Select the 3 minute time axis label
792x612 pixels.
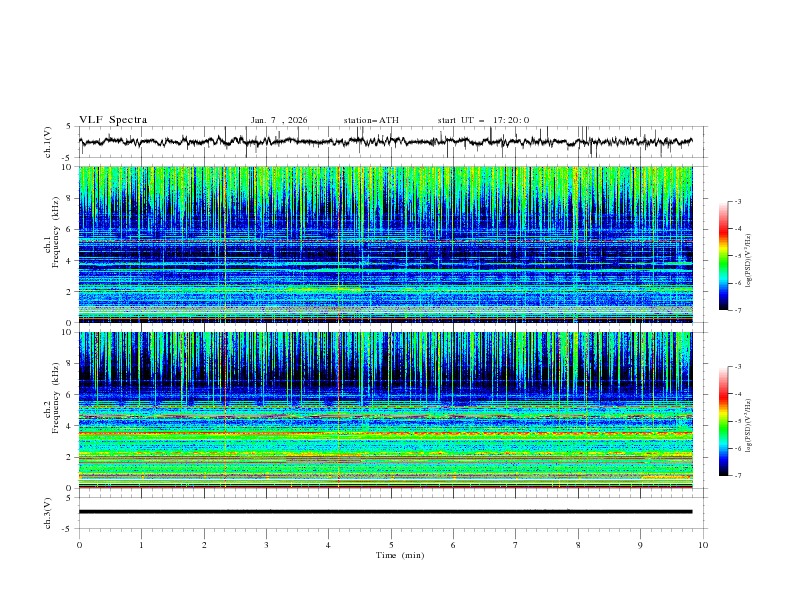coord(266,545)
